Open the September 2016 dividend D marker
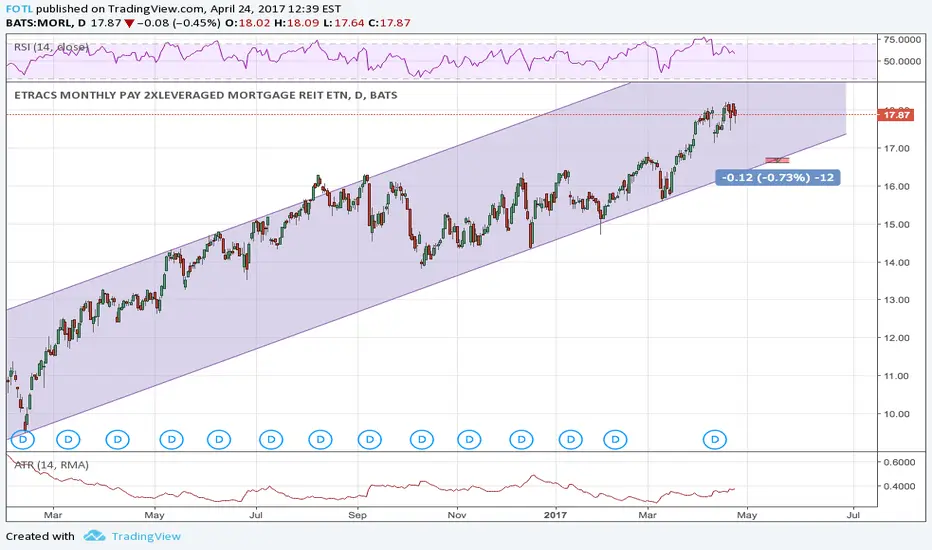Image resolution: width=932 pixels, height=550 pixels. click(x=370, y=439)
